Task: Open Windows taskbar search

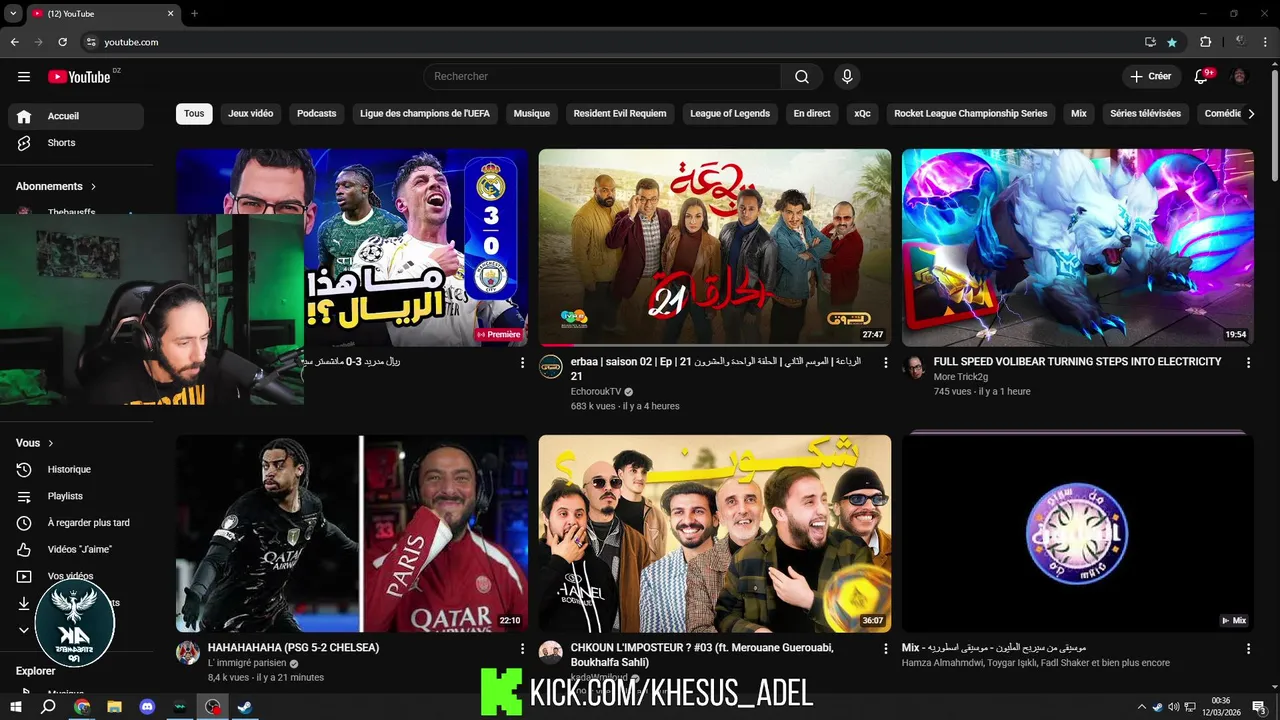Action: tap(48, 707)
